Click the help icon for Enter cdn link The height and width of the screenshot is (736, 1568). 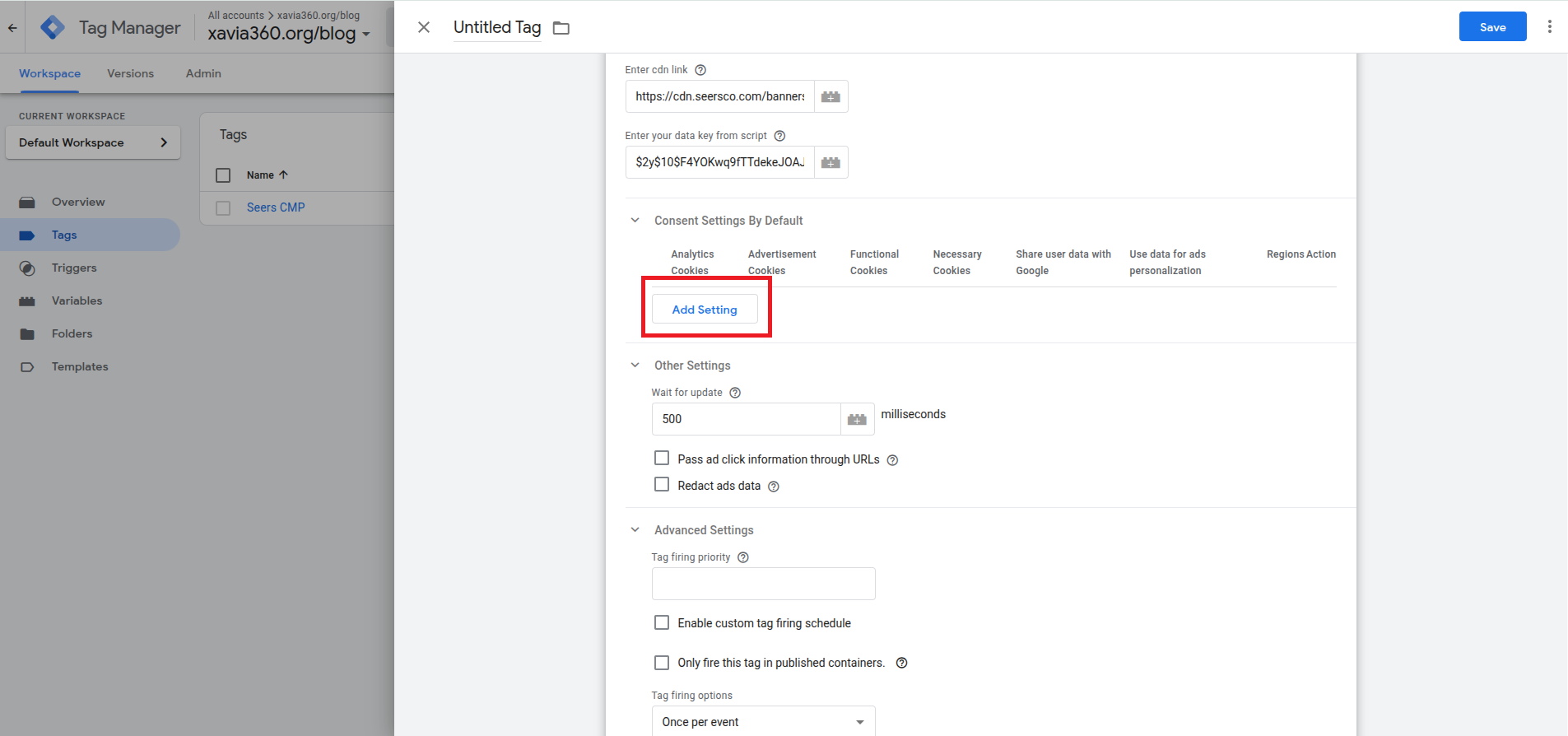pos(700,70)
